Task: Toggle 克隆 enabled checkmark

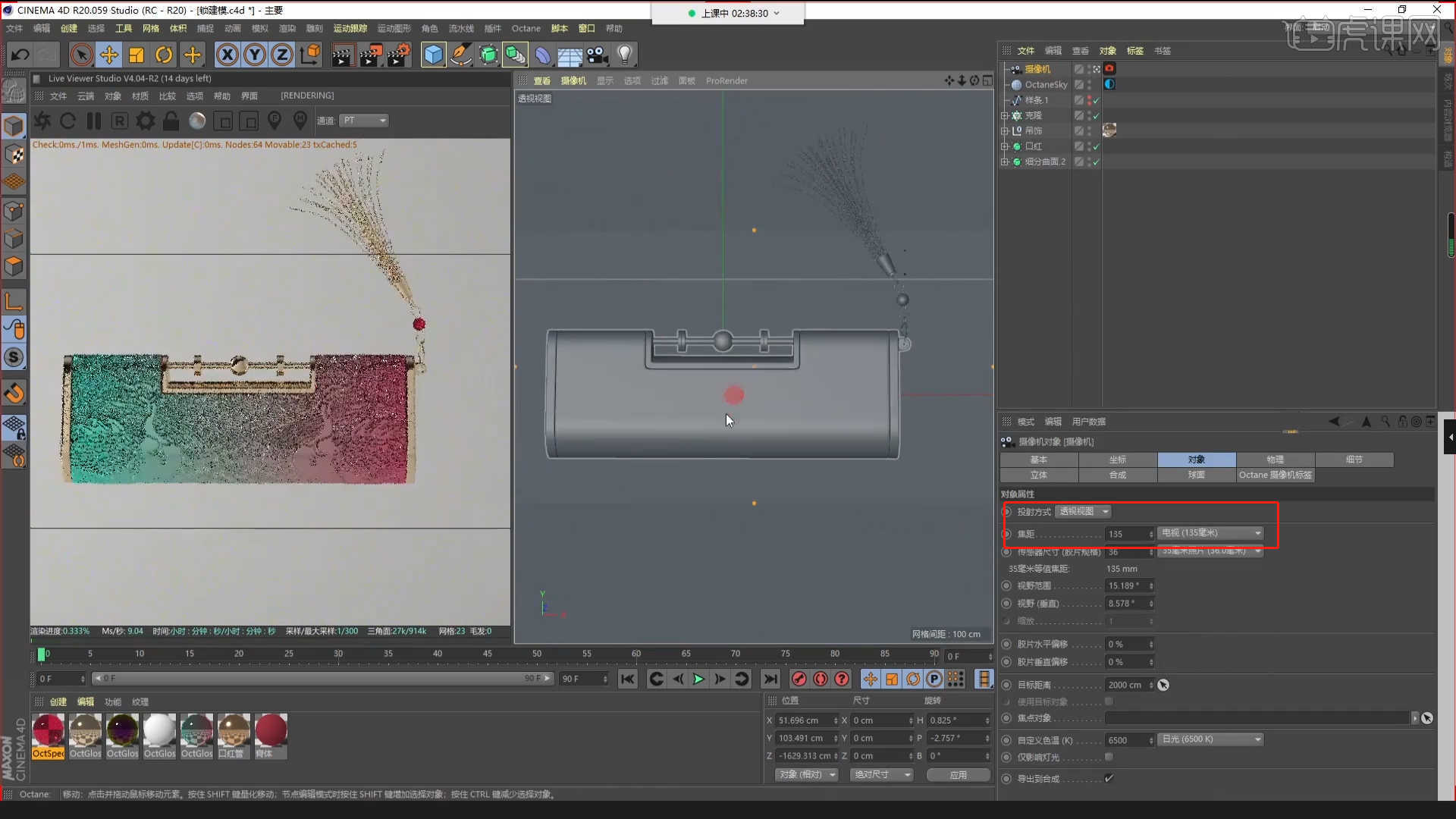Action: [1096, 115]
